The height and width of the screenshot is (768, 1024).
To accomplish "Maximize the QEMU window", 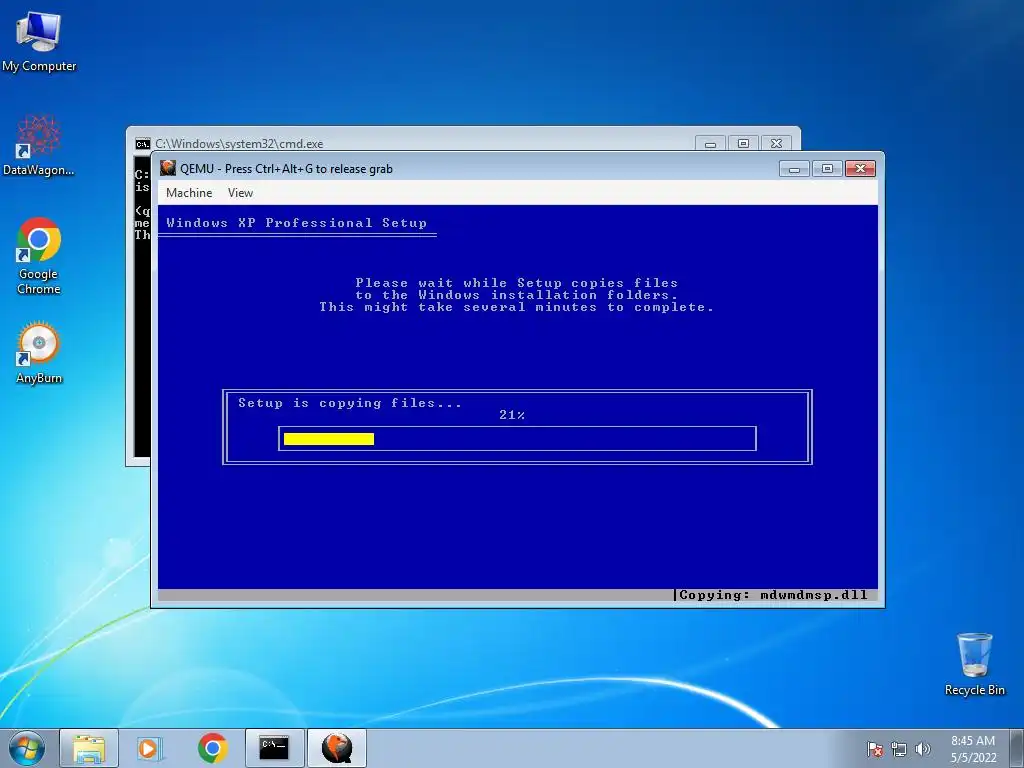I will pyautogui.click(x=827, y=169).
